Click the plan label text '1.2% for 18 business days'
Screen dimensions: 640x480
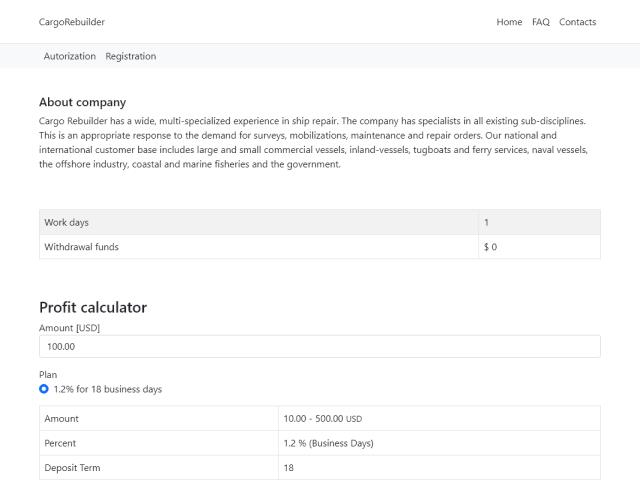click(108, 389)
